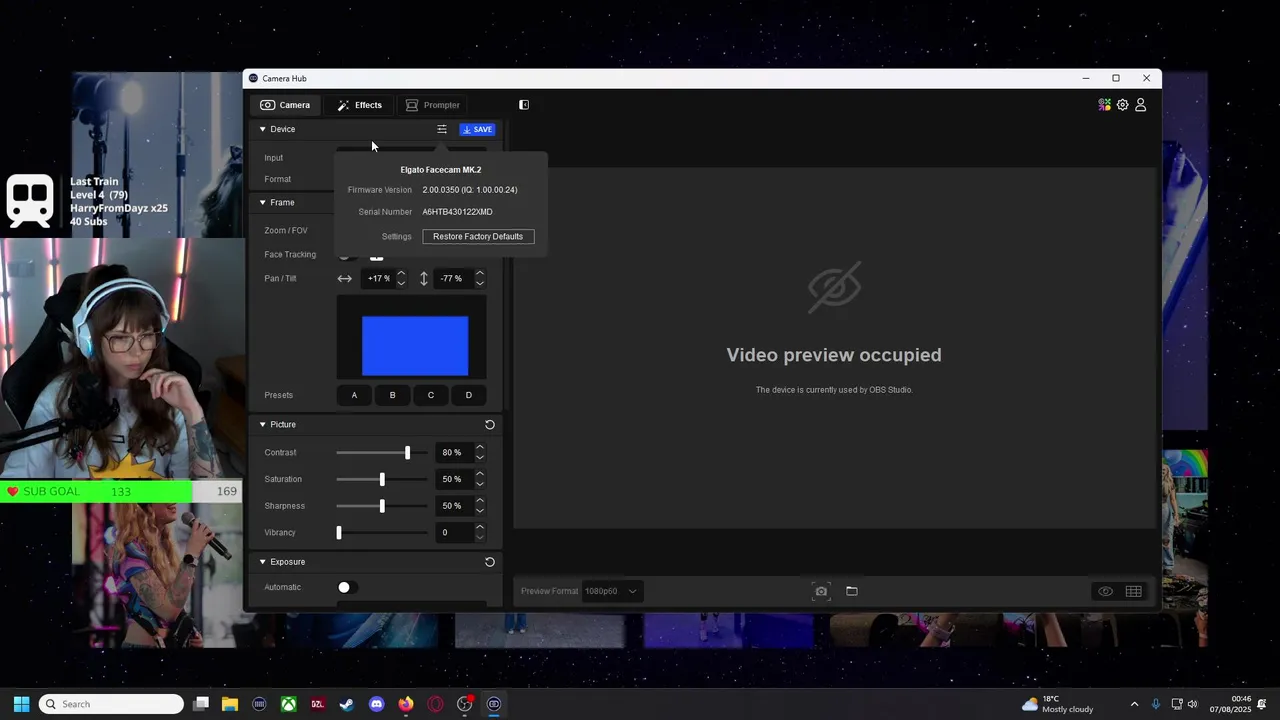Open Discord from the taskbar
Viewport: 1280px width, 720px height.
376,704
